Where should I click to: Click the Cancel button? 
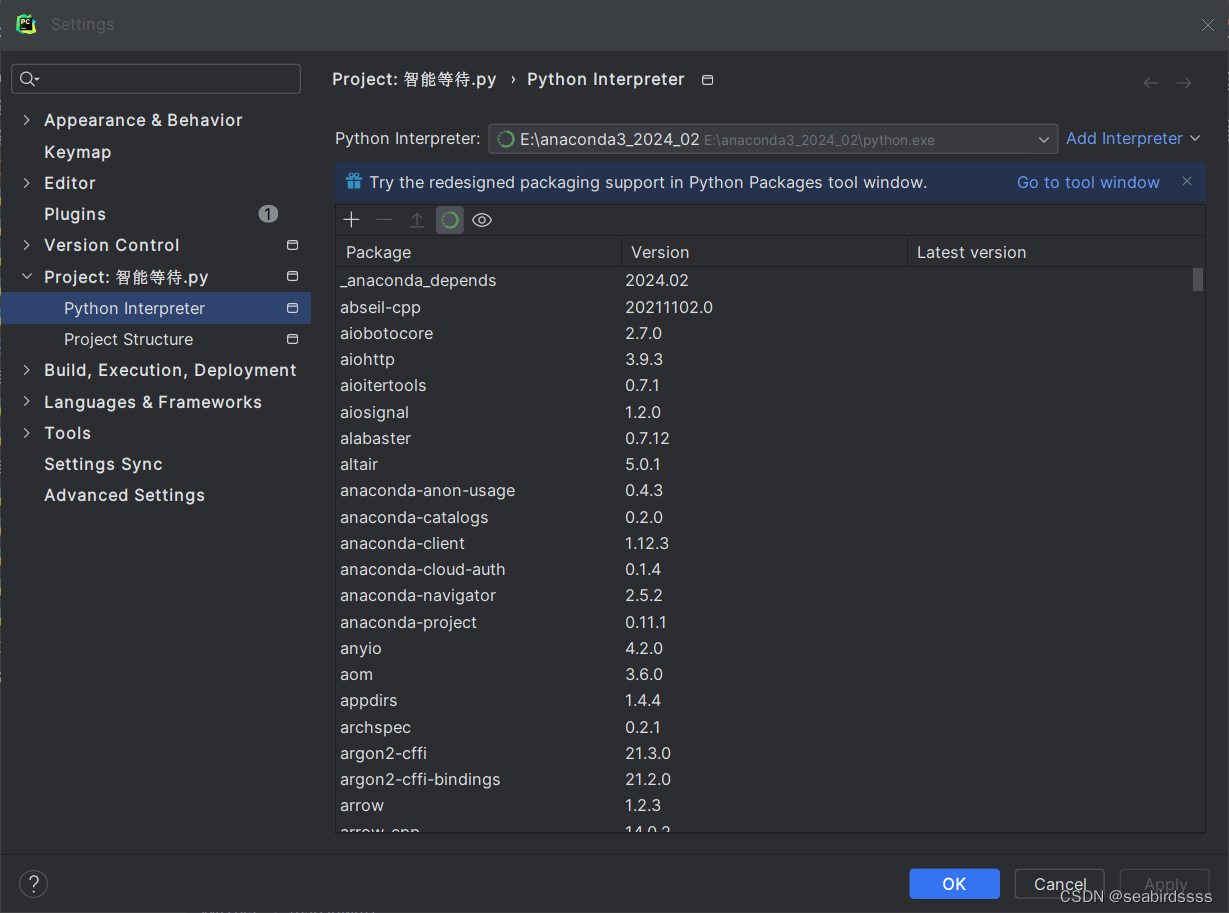coord(1059,884)
